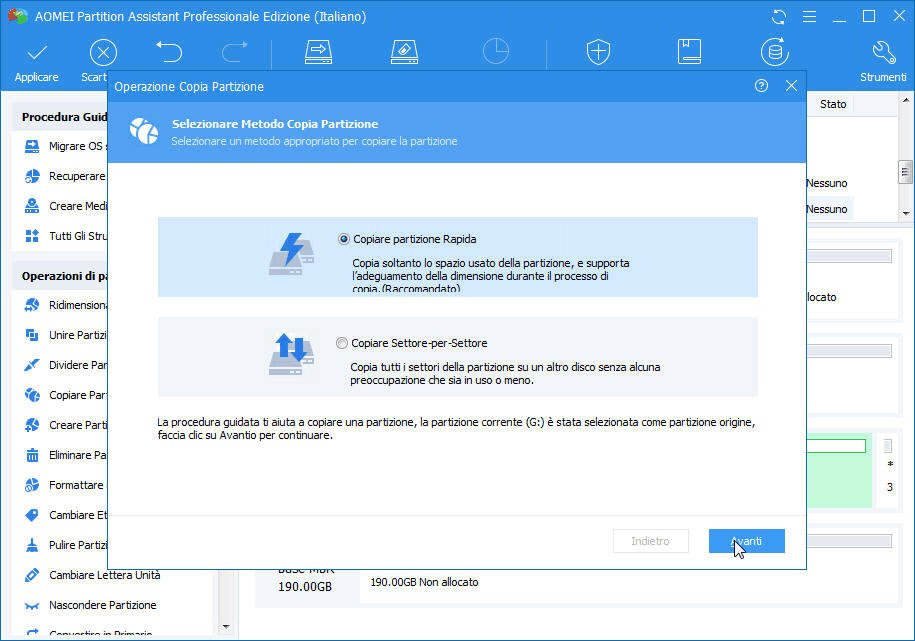Click the Undo arrow in the toolbar
The width and height of the screenshot is (915, 641).
point(168,50)
